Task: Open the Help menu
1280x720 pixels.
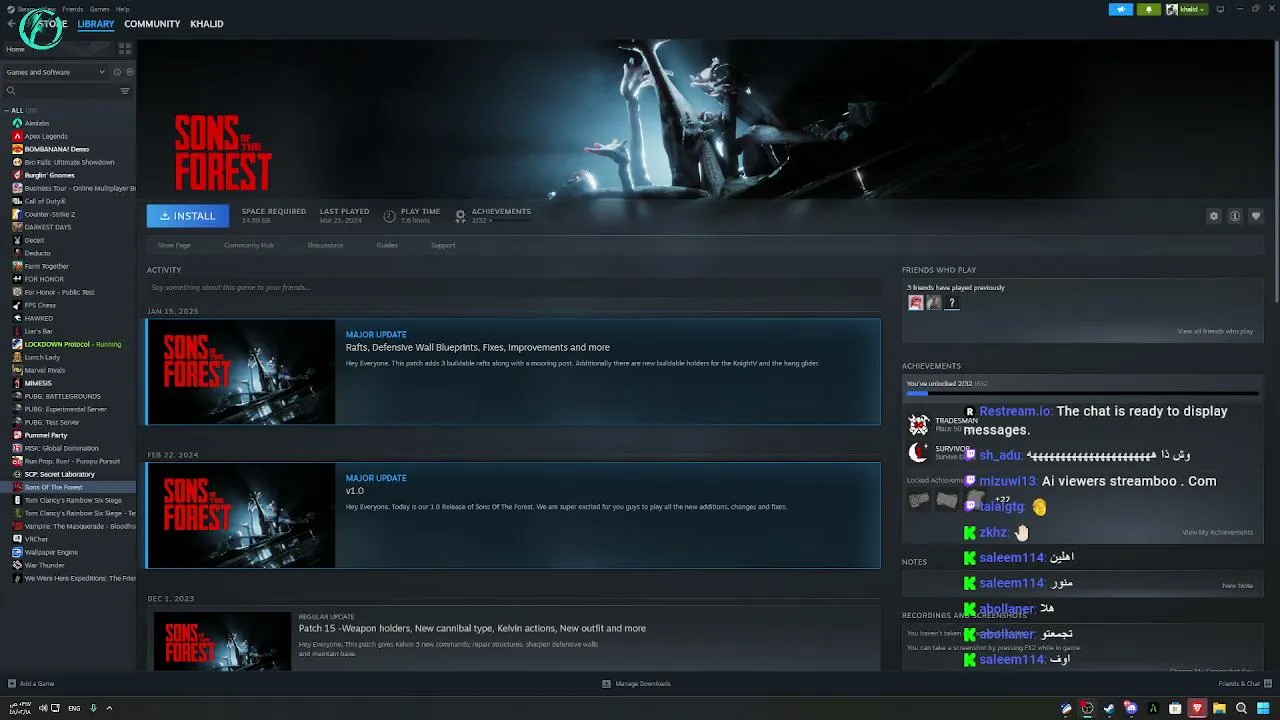Action: tap(122, 9)
